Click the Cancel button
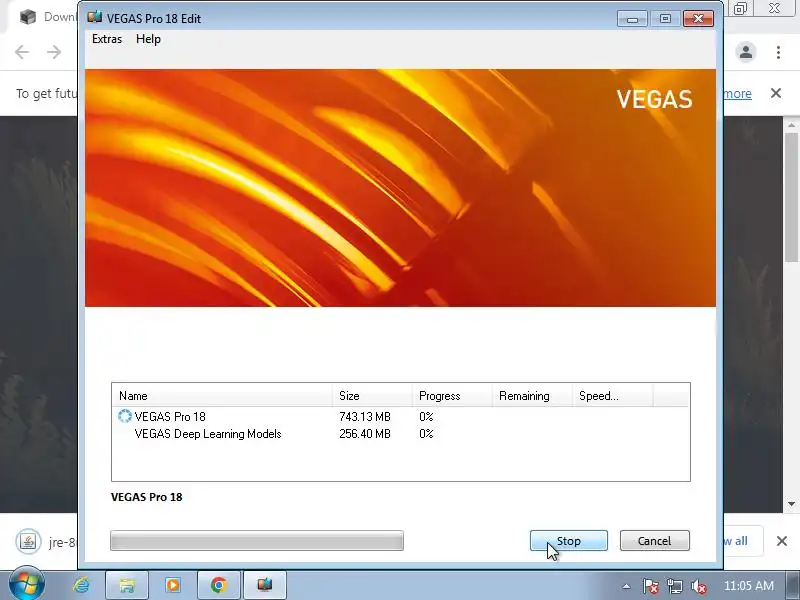This screenshot has width=800, height=600. (x=655, y=541)
